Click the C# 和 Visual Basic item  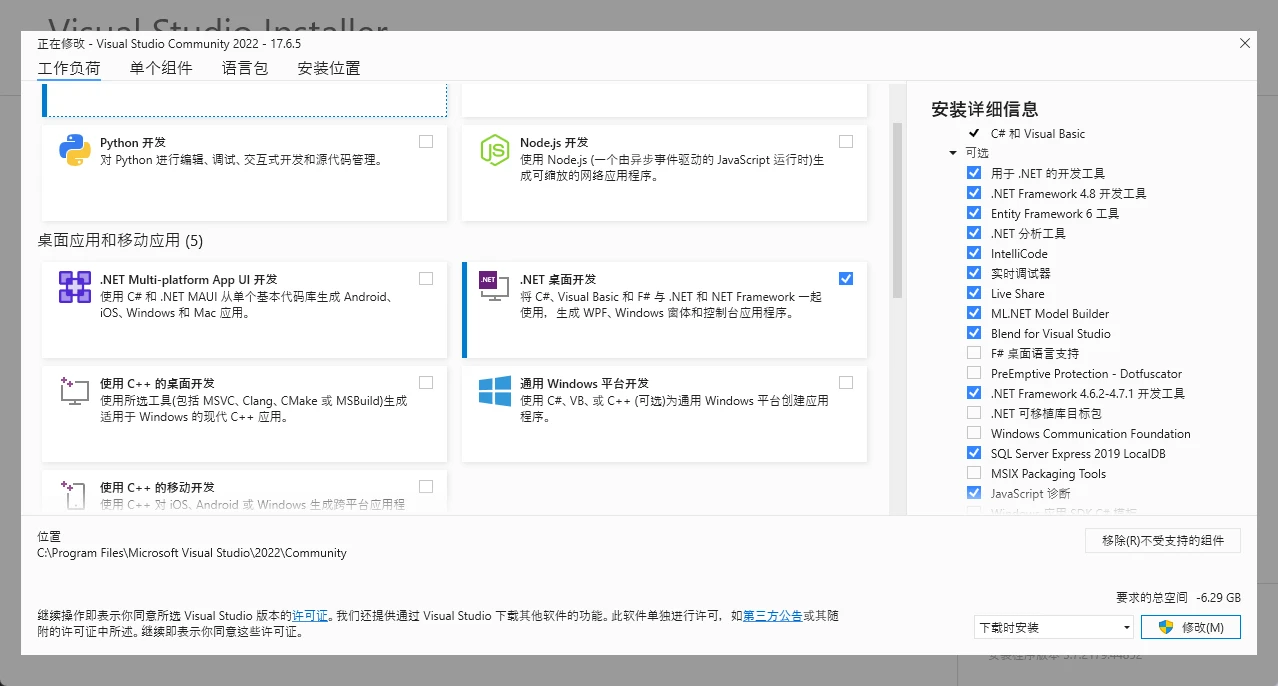(x=1038, y=133)
